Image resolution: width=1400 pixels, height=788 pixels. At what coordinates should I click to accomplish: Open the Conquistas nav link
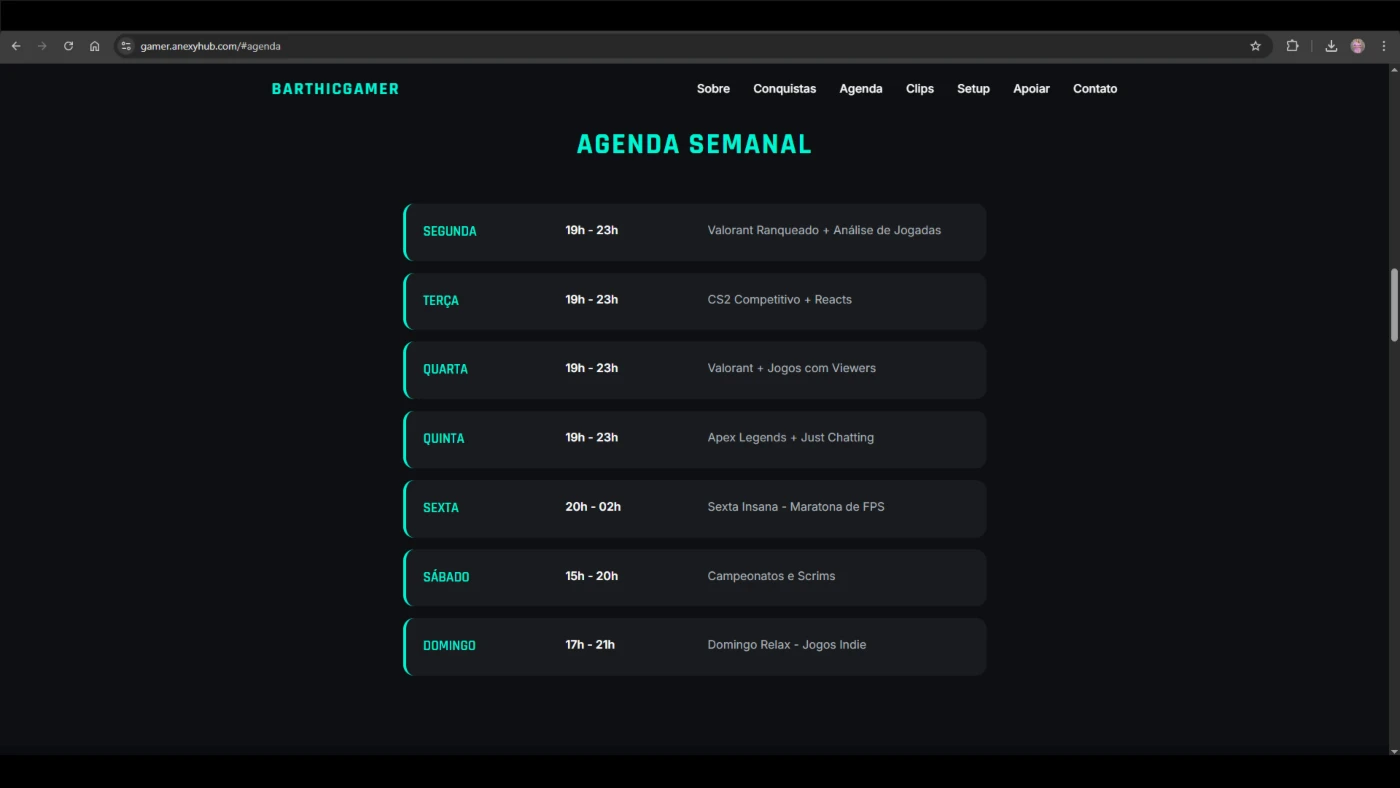click(x=784, y=89)
